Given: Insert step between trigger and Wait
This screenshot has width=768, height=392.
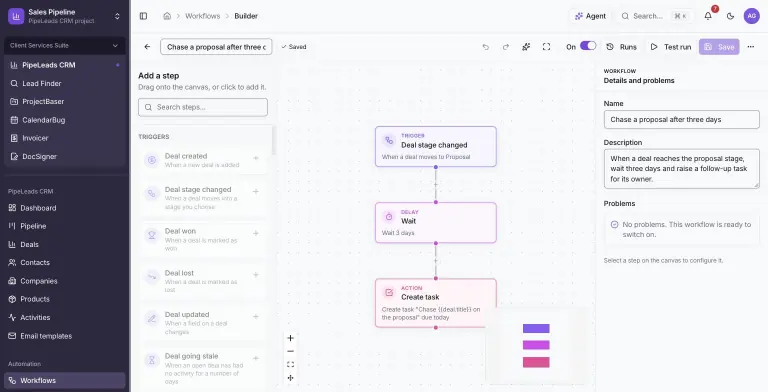Looking at the screenshot, I should tap(436, 185).
